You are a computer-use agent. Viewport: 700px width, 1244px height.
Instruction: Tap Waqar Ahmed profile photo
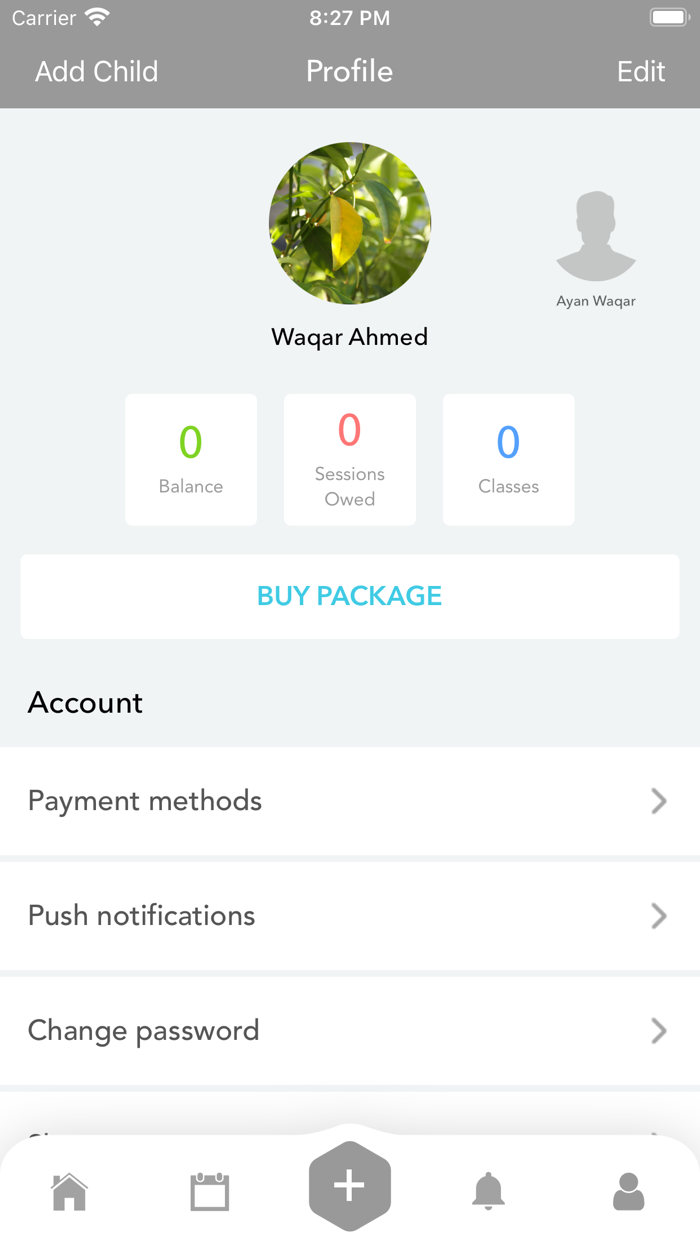click(x=350, y=223)
